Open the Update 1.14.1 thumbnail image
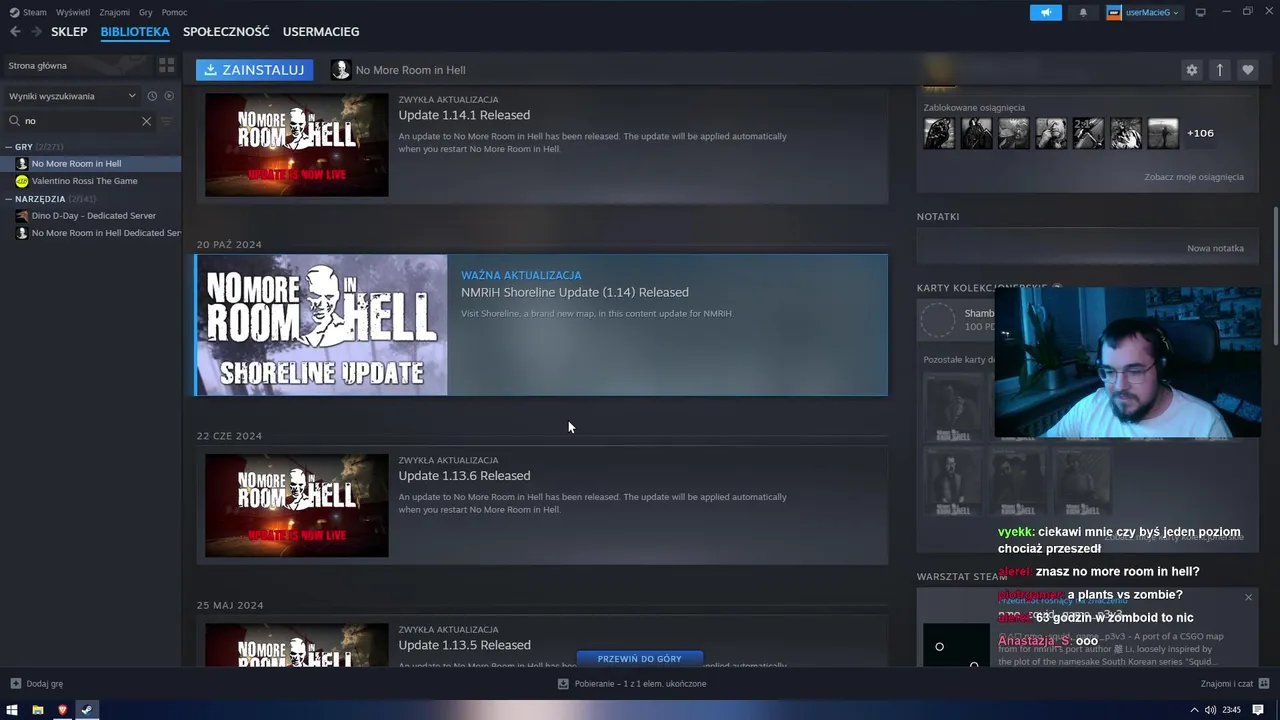 [297, 145]
